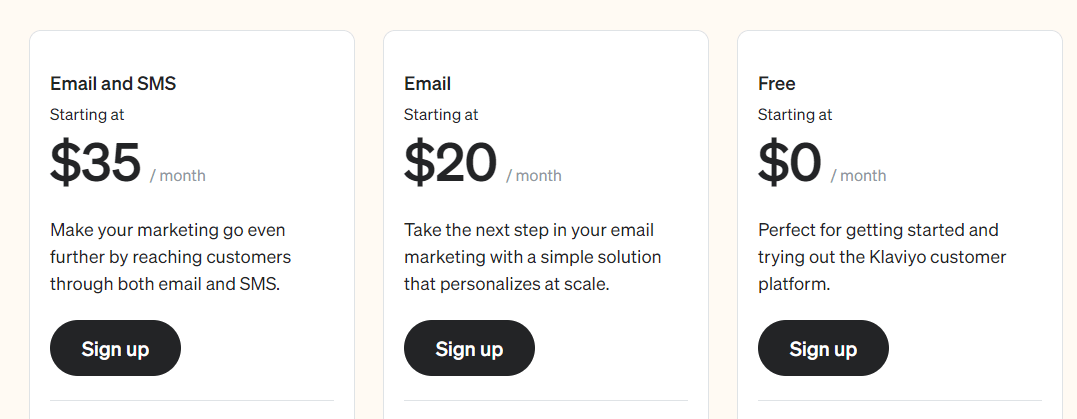Select the "Email" plan heading

click(427, 84)
